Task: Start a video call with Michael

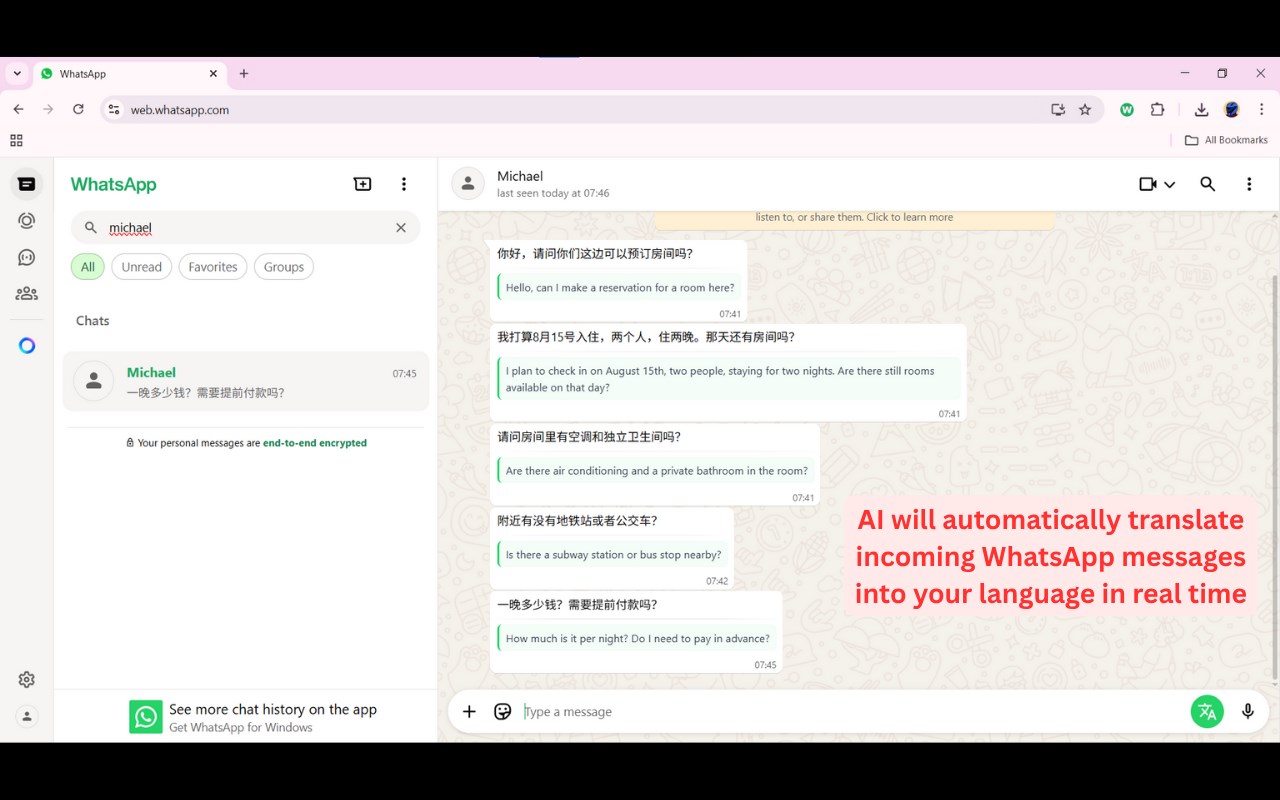Action: click(x=1148, y=184)
